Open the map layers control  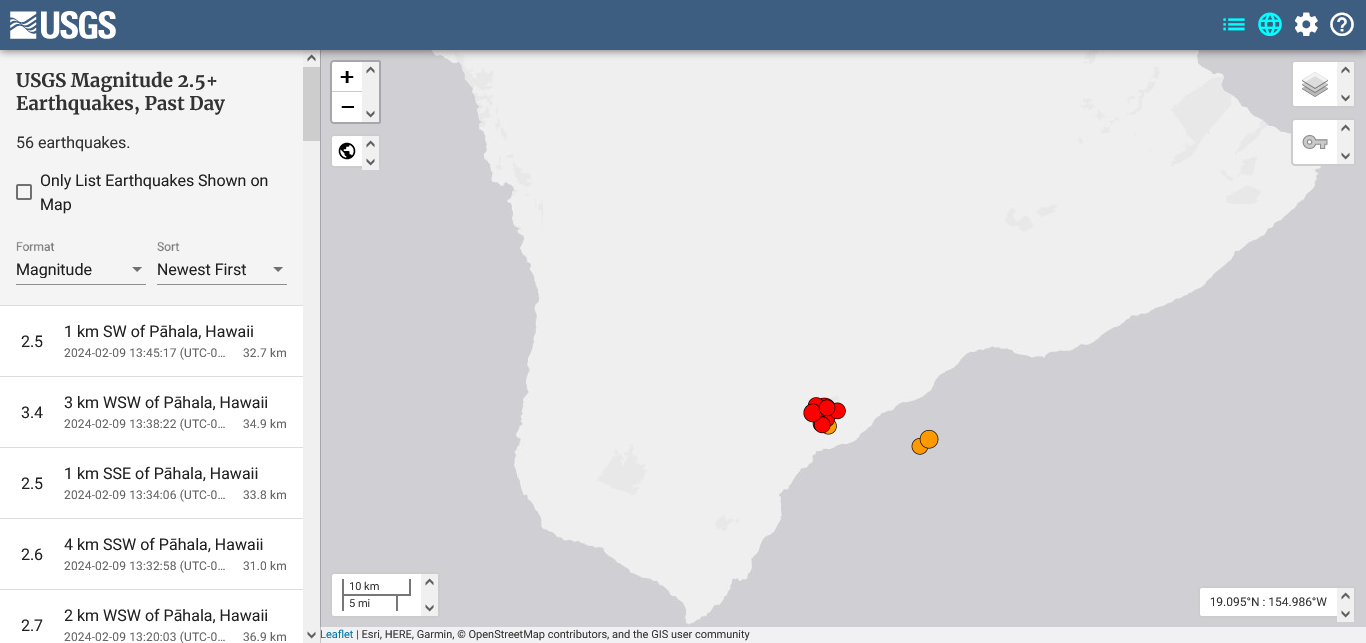pyautogui.click(x=1315, y=85)
